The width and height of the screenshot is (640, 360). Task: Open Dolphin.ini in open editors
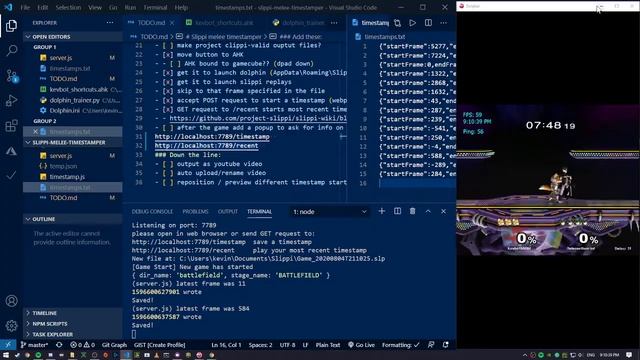click(73, 110)
